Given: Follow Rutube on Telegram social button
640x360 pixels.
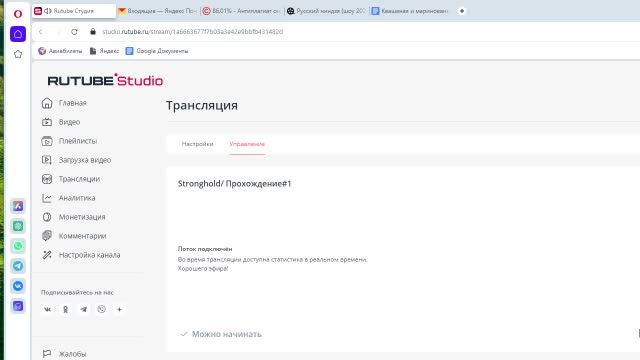Looking at the screenshot, I should click(84, 309).
